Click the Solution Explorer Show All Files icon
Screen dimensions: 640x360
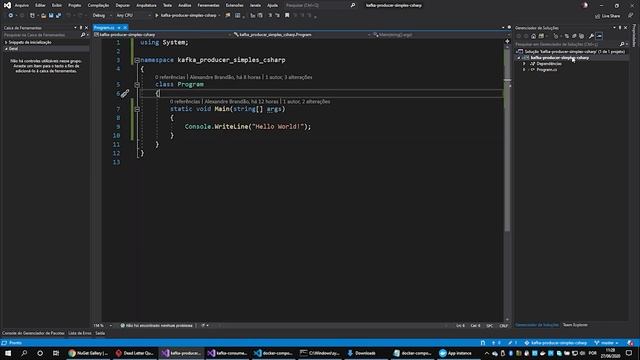[x=582, y=36]
